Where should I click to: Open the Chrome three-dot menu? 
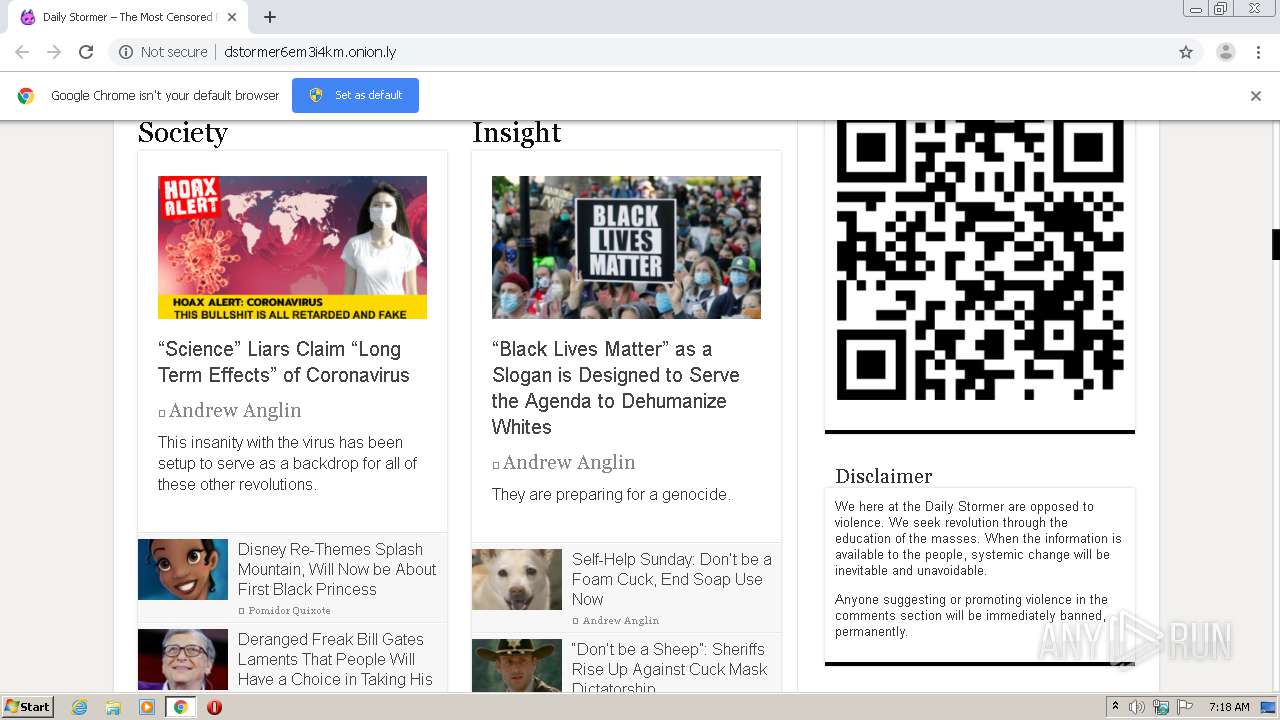point(1258,52)
